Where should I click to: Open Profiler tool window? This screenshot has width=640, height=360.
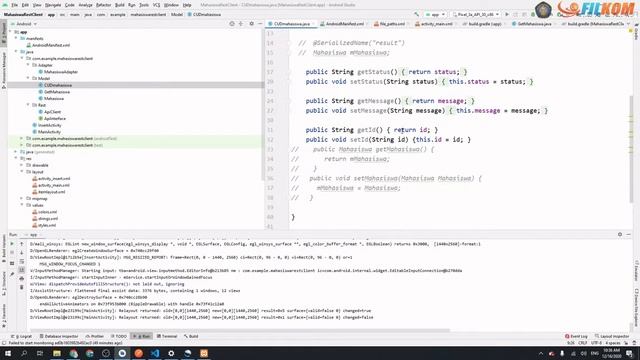95,336
